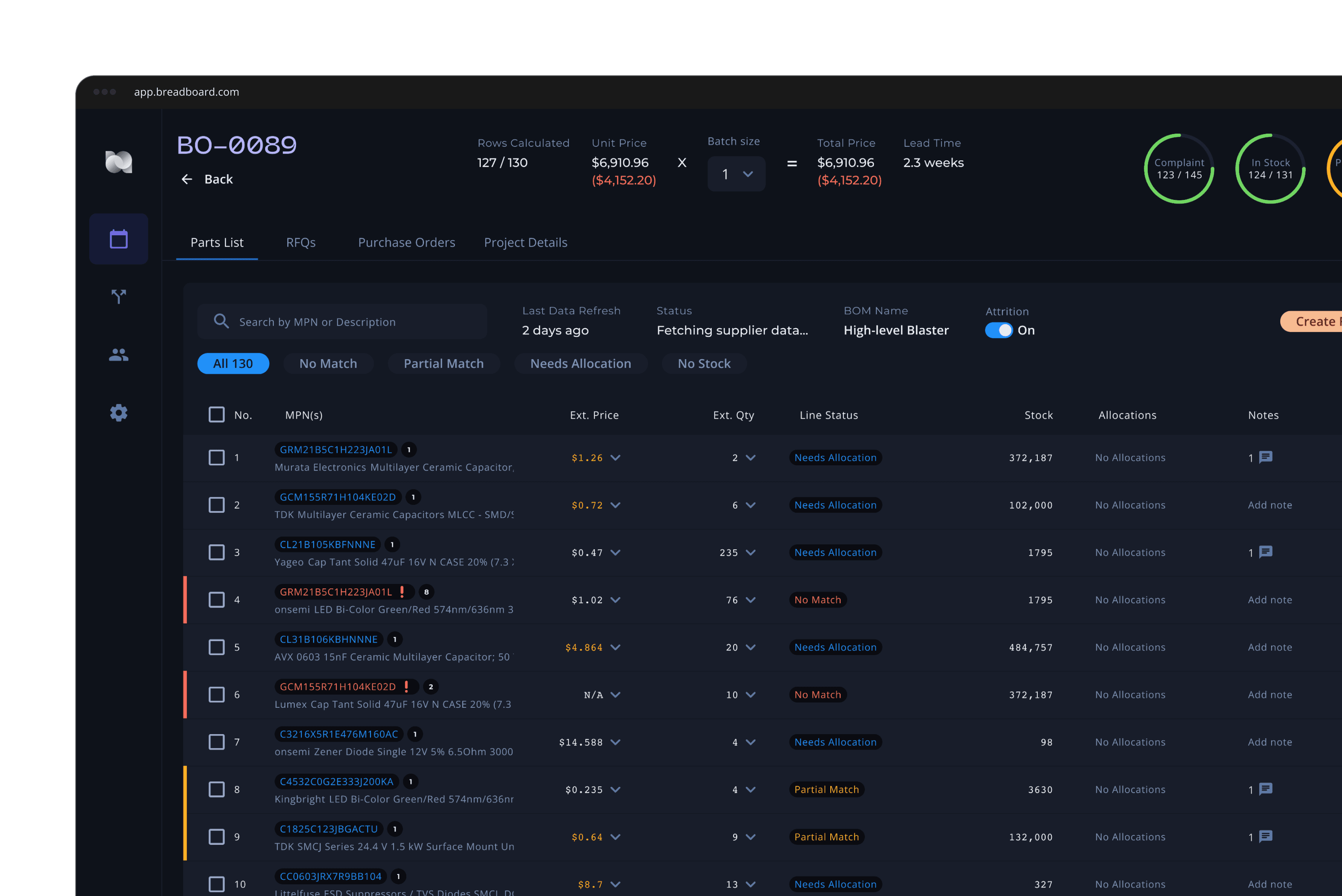Expand the N/A price chevron on row 6

[616, 694]
